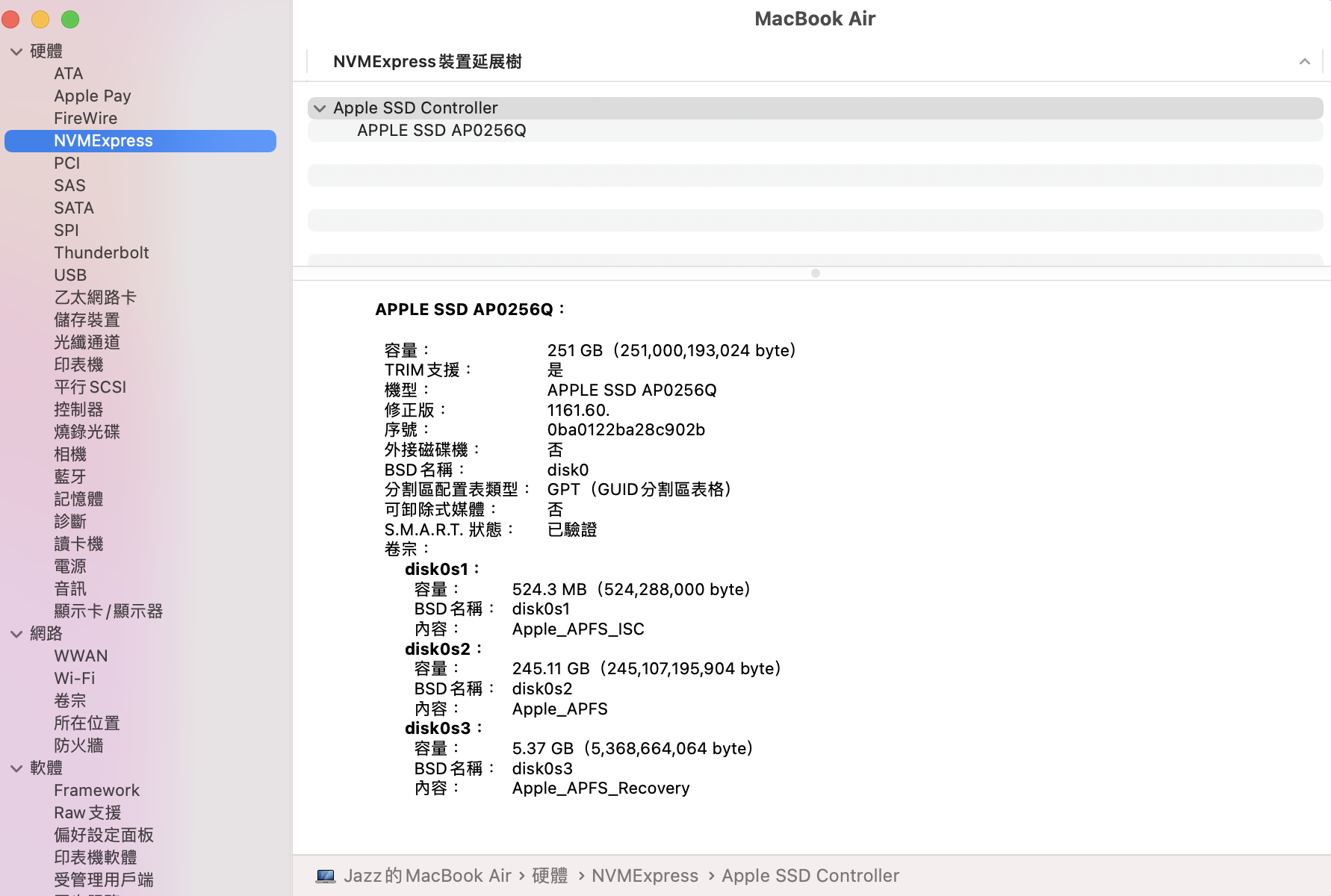Select 偏好設定面板 in the sidebar
The image size is (1331, 896).
click(x=104, y=836)
